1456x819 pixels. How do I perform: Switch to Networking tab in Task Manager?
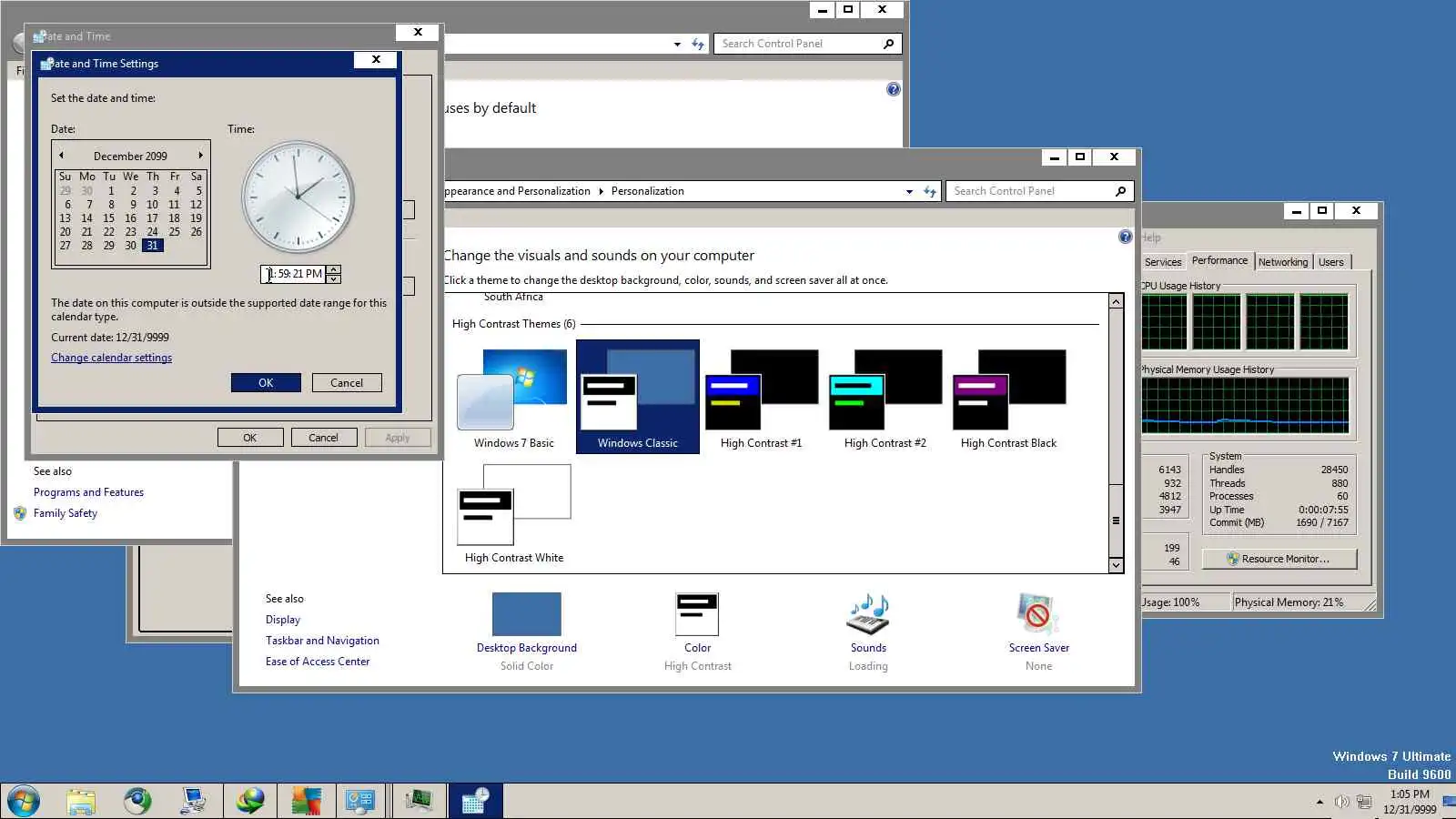tap(1283, 262)
